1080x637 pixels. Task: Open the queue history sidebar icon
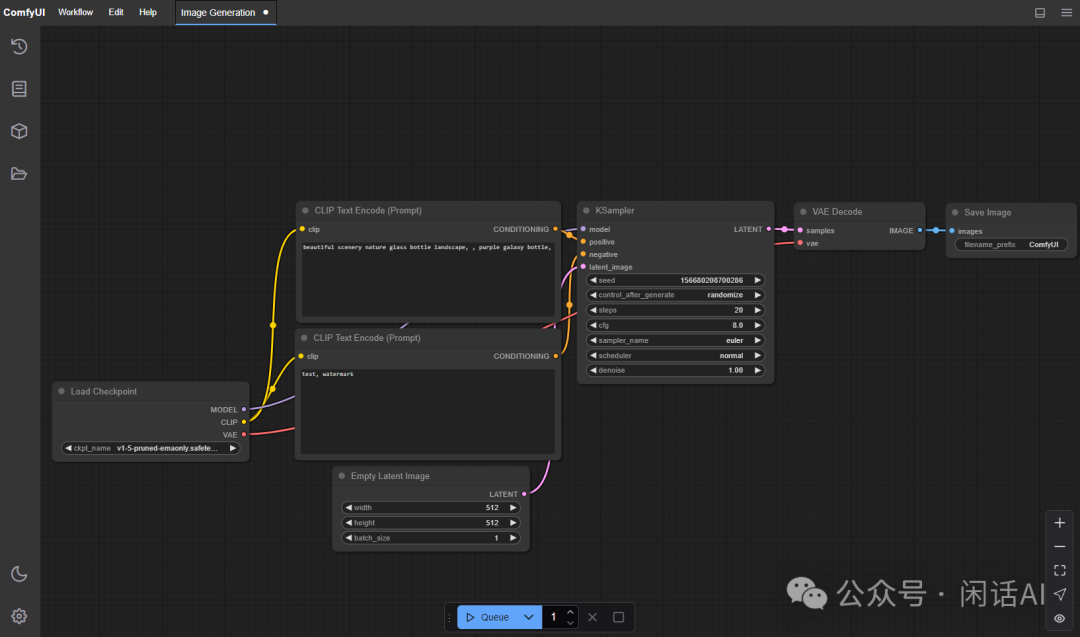click(x=19, y=46)
